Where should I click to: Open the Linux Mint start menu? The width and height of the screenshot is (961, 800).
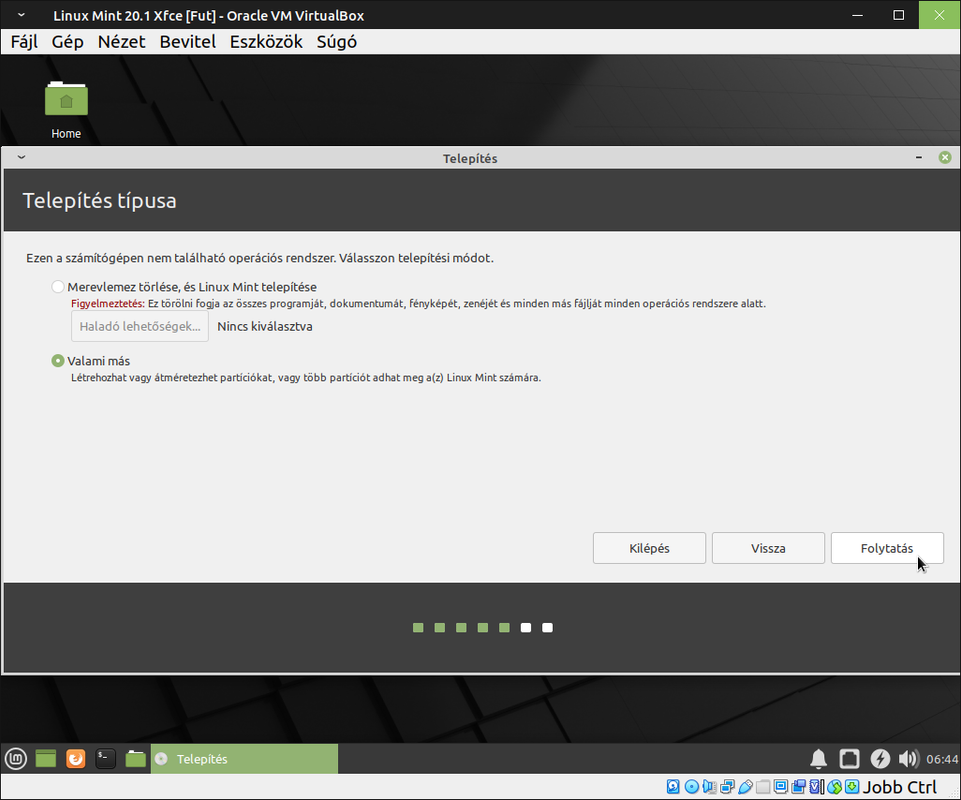[x=16, y=759]
